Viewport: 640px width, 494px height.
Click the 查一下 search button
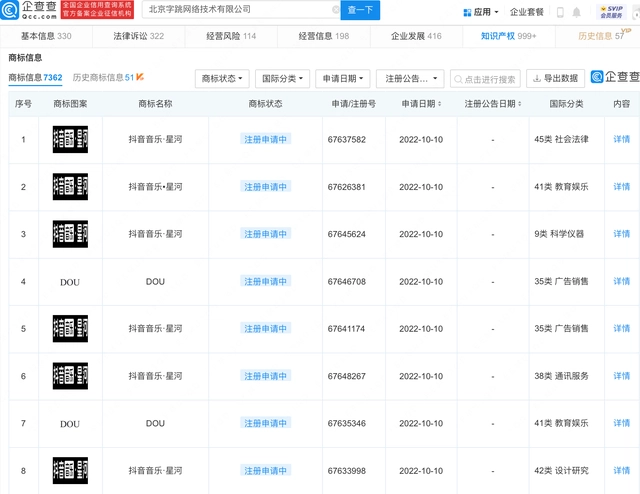pos(360,10)
